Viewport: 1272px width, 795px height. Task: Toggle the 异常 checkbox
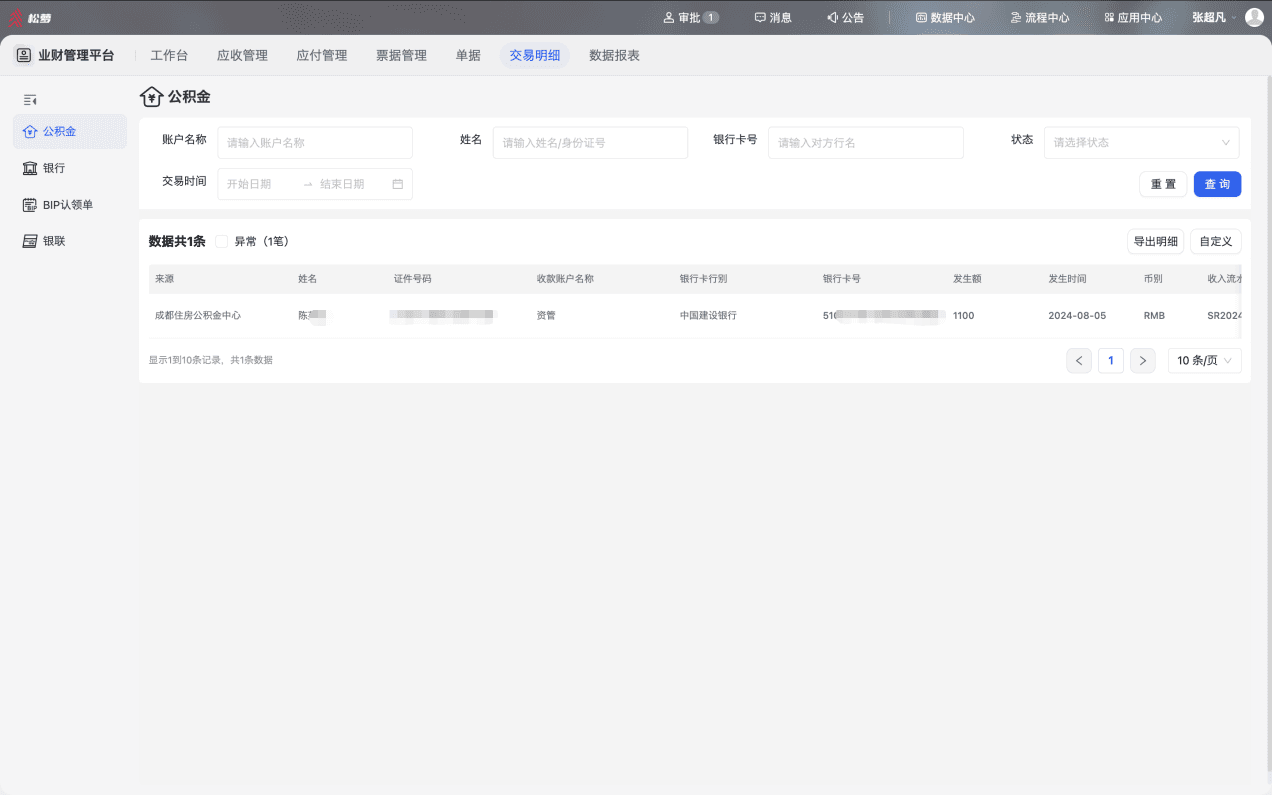tap(222, 241)
